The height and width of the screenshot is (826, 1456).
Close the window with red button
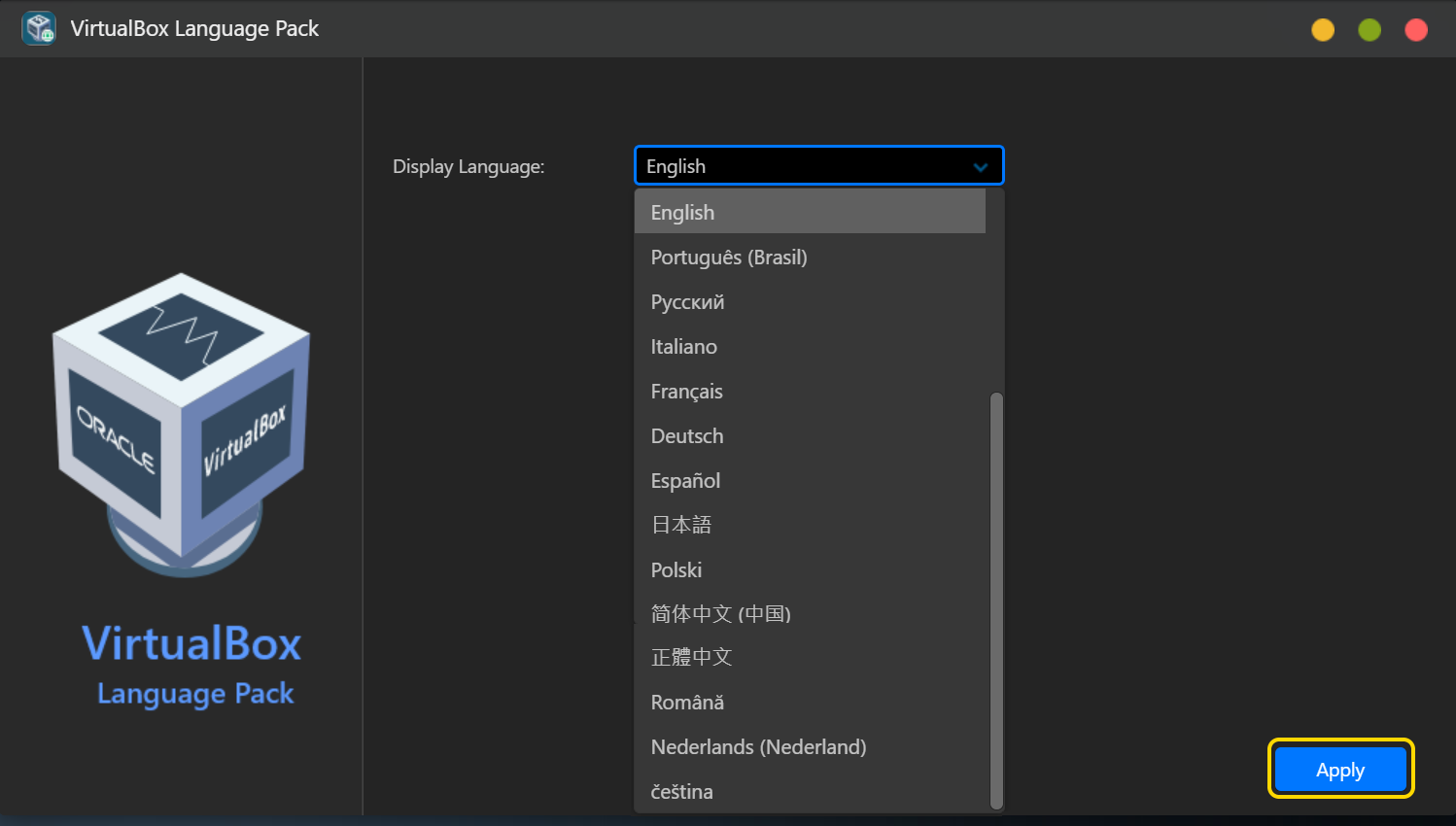click(x=1416, y=30)
